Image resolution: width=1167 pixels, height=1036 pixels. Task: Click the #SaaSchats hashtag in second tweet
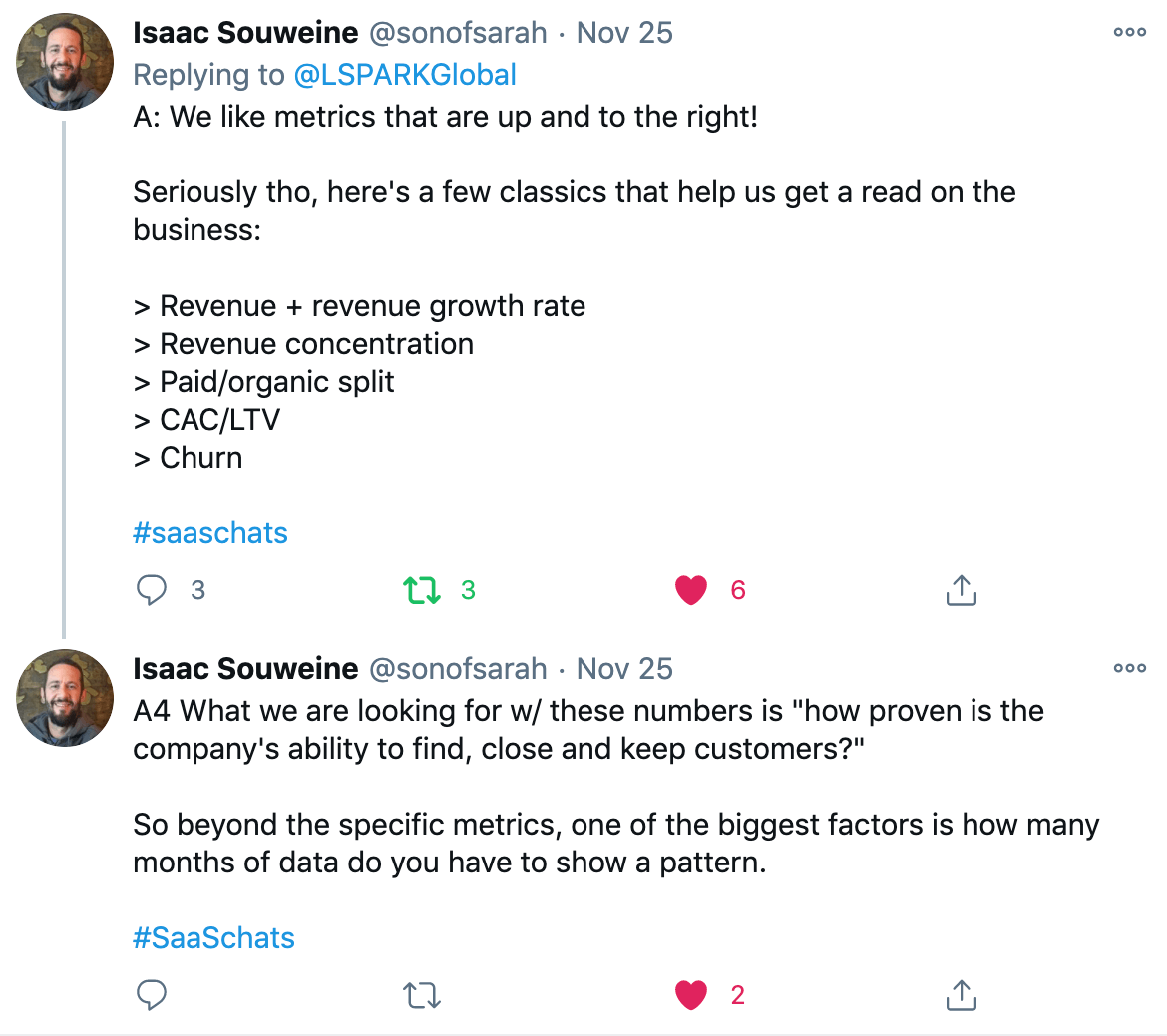214,938
